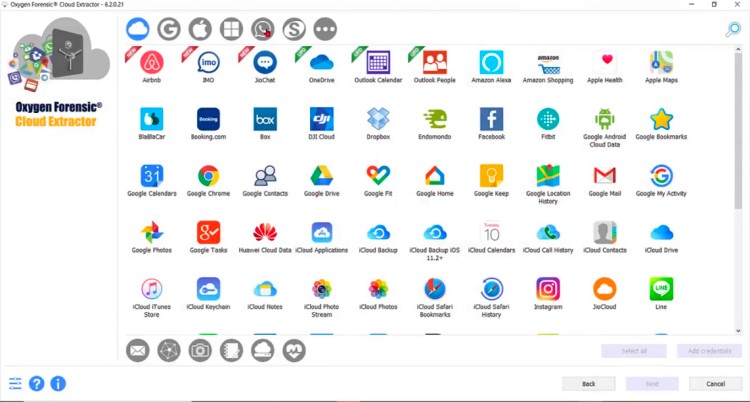Filter services by Apple category
750x402 pixels.
click(x=200, y=30)
